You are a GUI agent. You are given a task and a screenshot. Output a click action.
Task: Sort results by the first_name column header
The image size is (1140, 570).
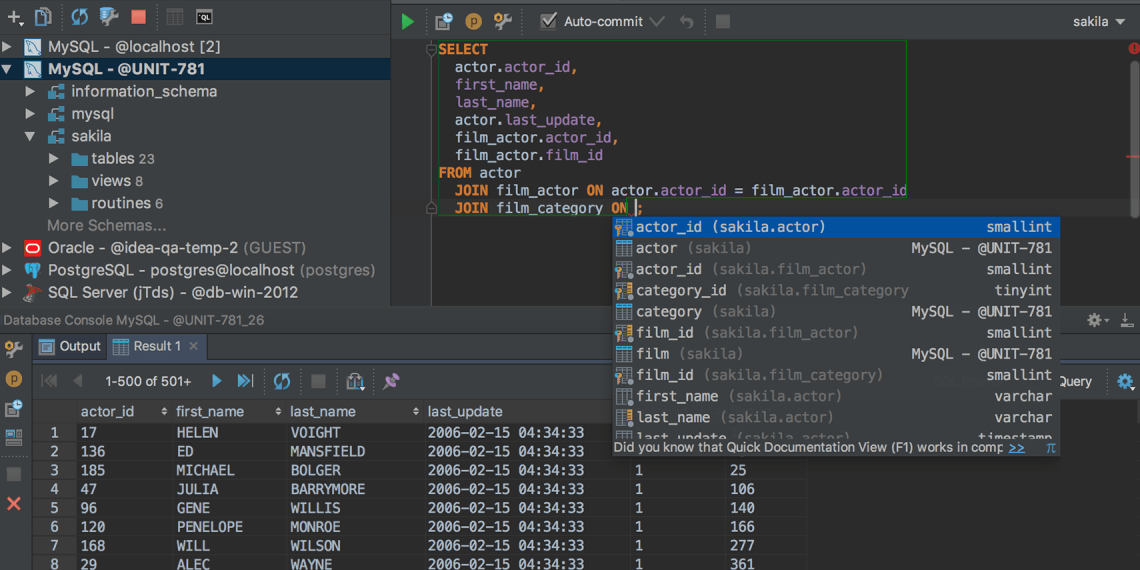210,411
